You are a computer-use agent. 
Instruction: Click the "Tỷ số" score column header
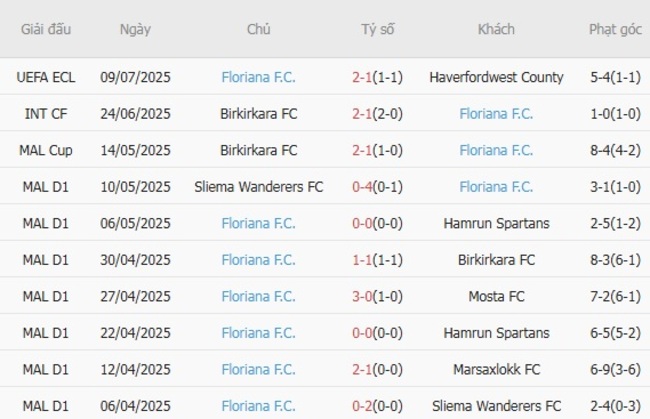(378, 29)
